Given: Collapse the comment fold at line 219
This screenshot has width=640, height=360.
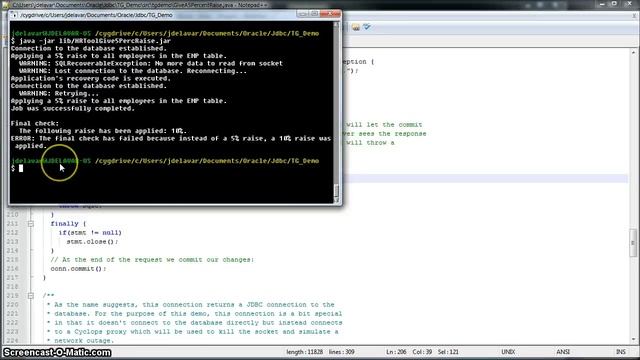Looking at the screenshot, I should tap(31, 296).
